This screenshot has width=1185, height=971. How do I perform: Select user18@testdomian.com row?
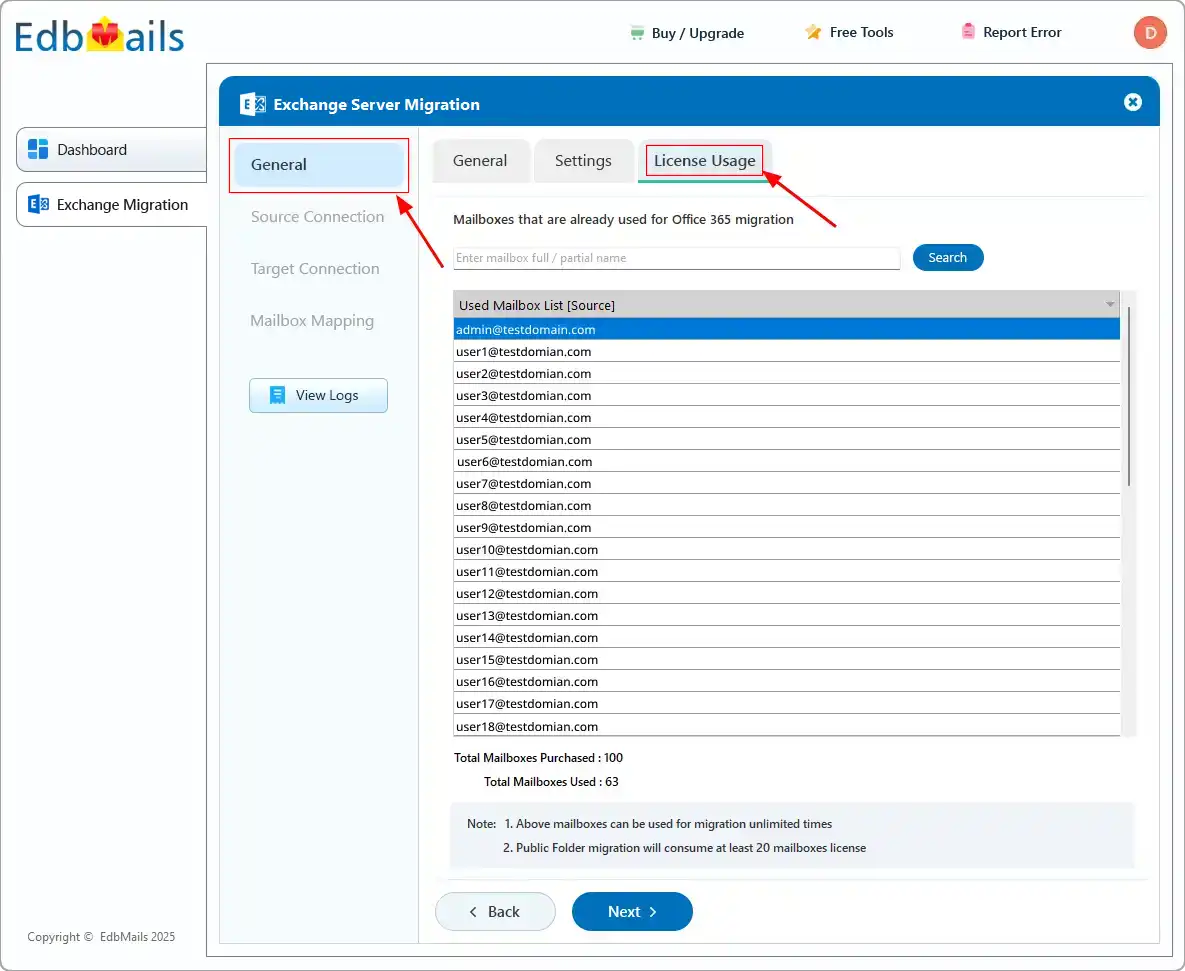786,725
